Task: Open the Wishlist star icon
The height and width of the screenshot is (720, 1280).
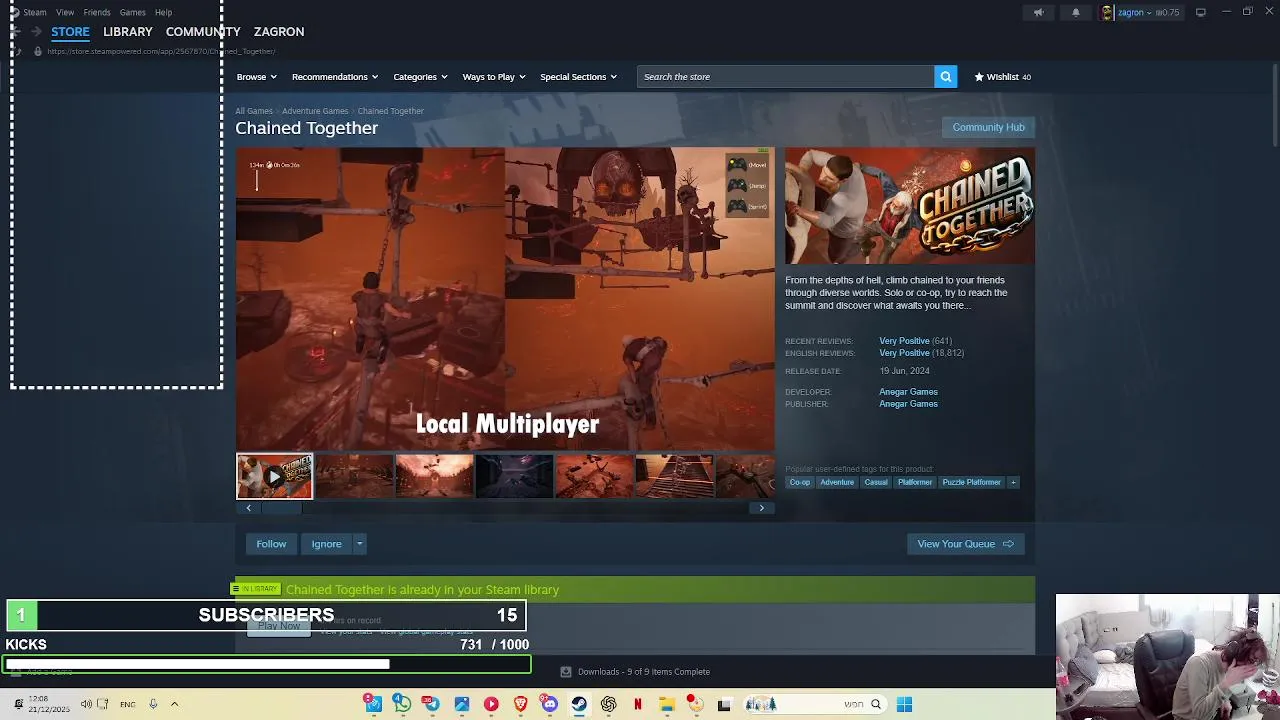Action: [979, 77]
